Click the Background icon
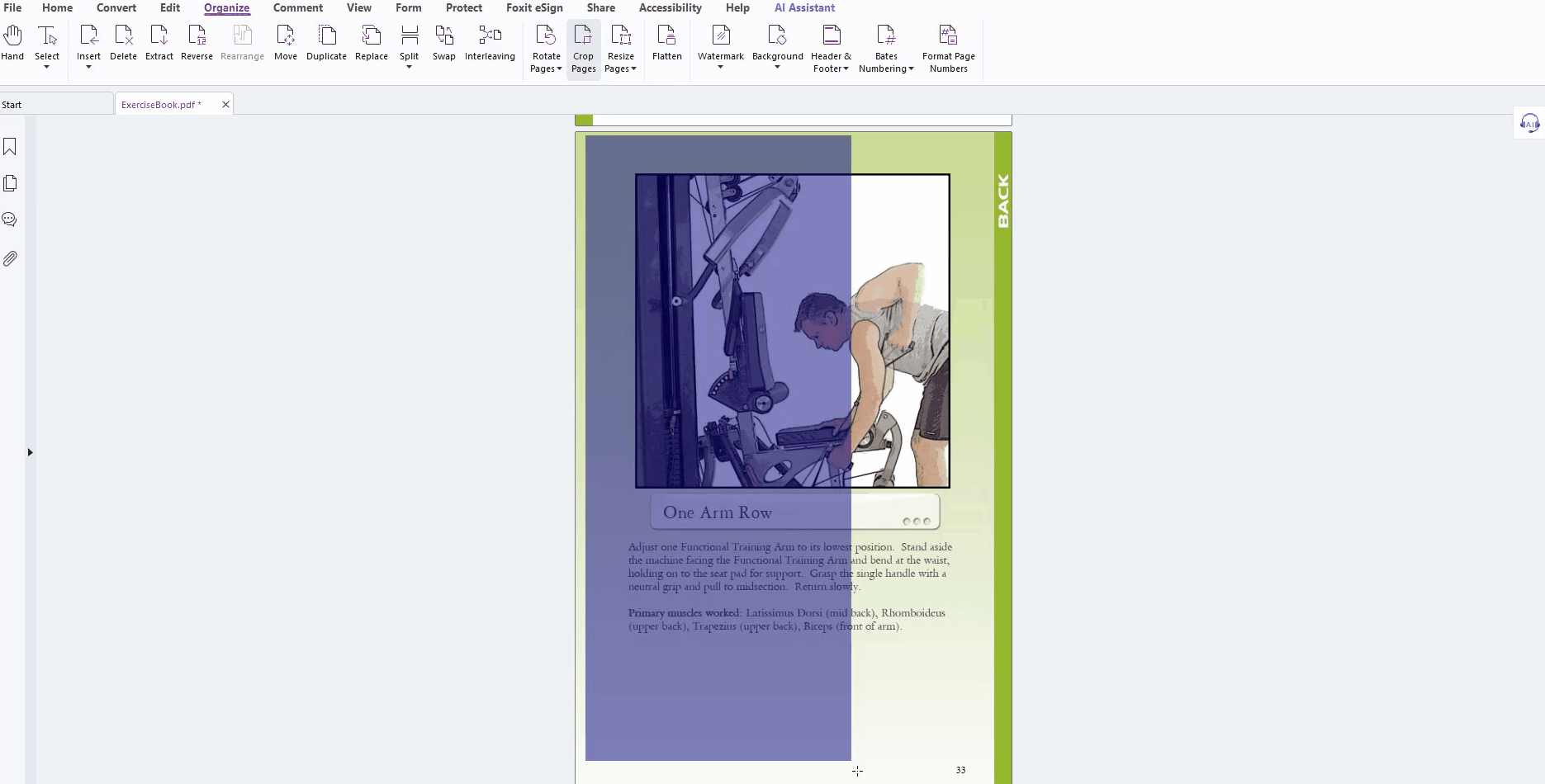This screenshot has height=784, width=1545. coord(777,35)
